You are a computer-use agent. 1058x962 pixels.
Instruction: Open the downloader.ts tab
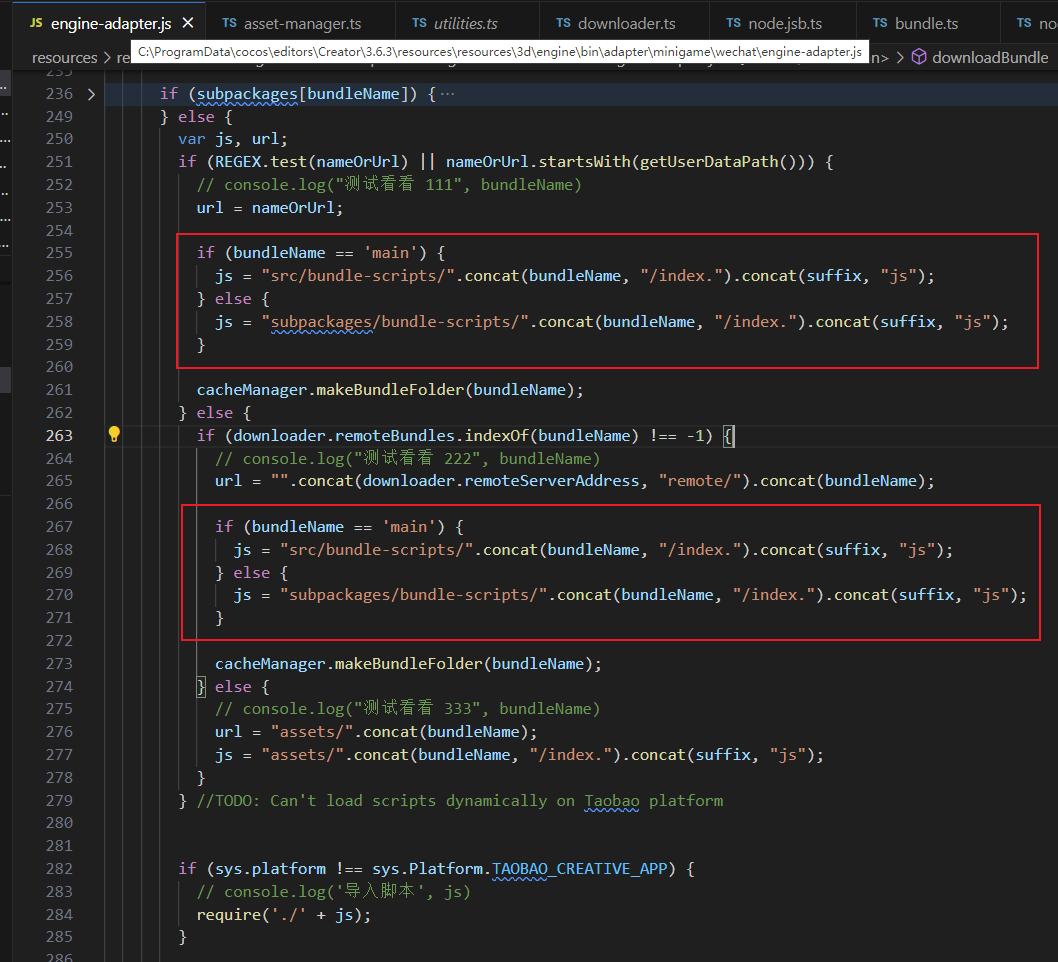626,23
